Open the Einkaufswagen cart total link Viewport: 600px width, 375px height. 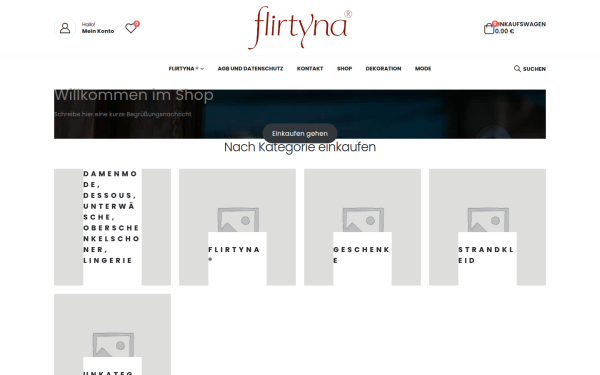(521, 28)
